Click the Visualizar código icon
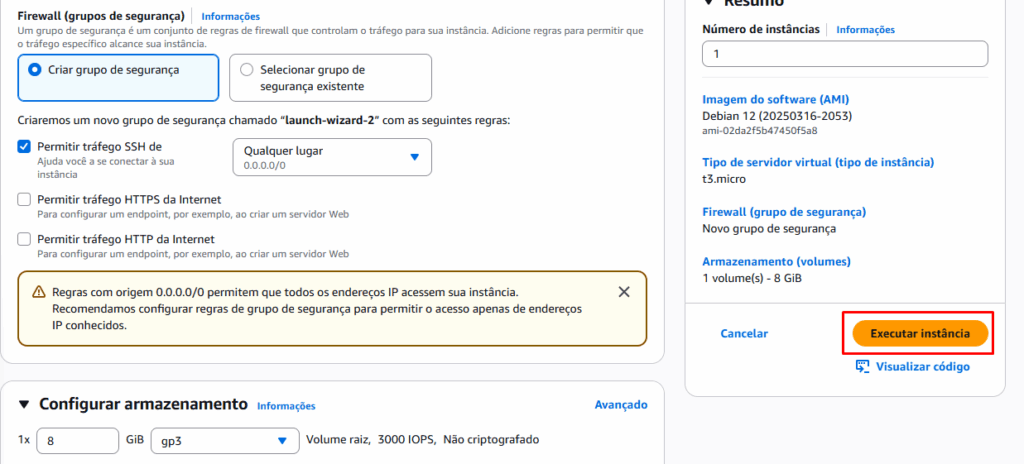The width and height of the screenshot is (1024, 464). [863, 367]
